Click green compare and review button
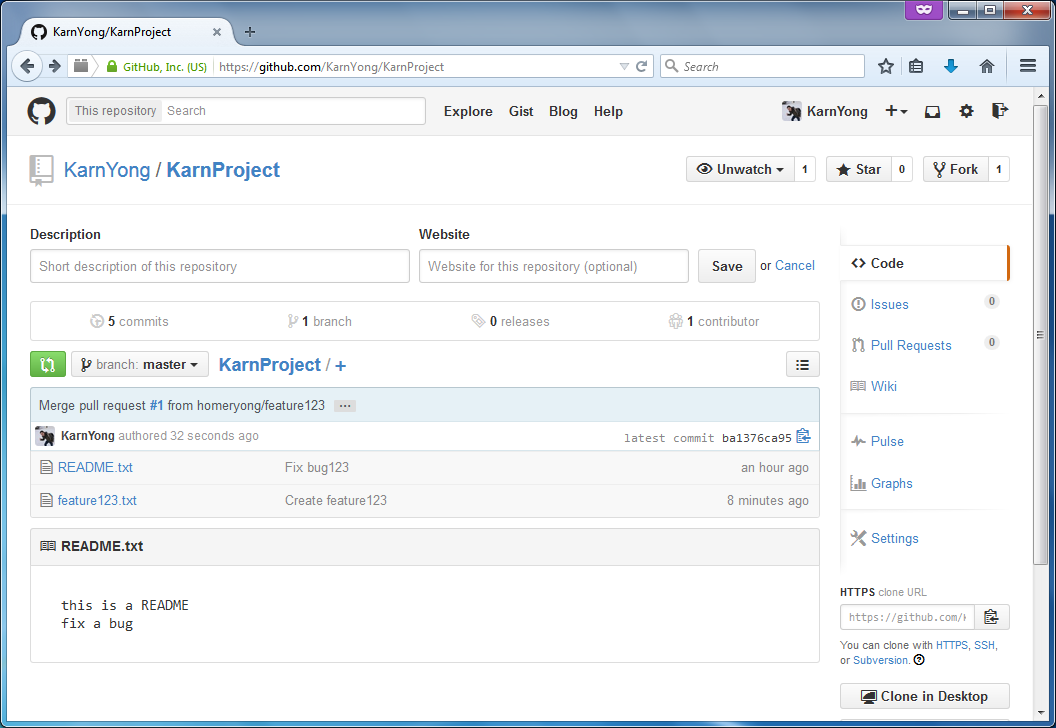 coord(47,365)
